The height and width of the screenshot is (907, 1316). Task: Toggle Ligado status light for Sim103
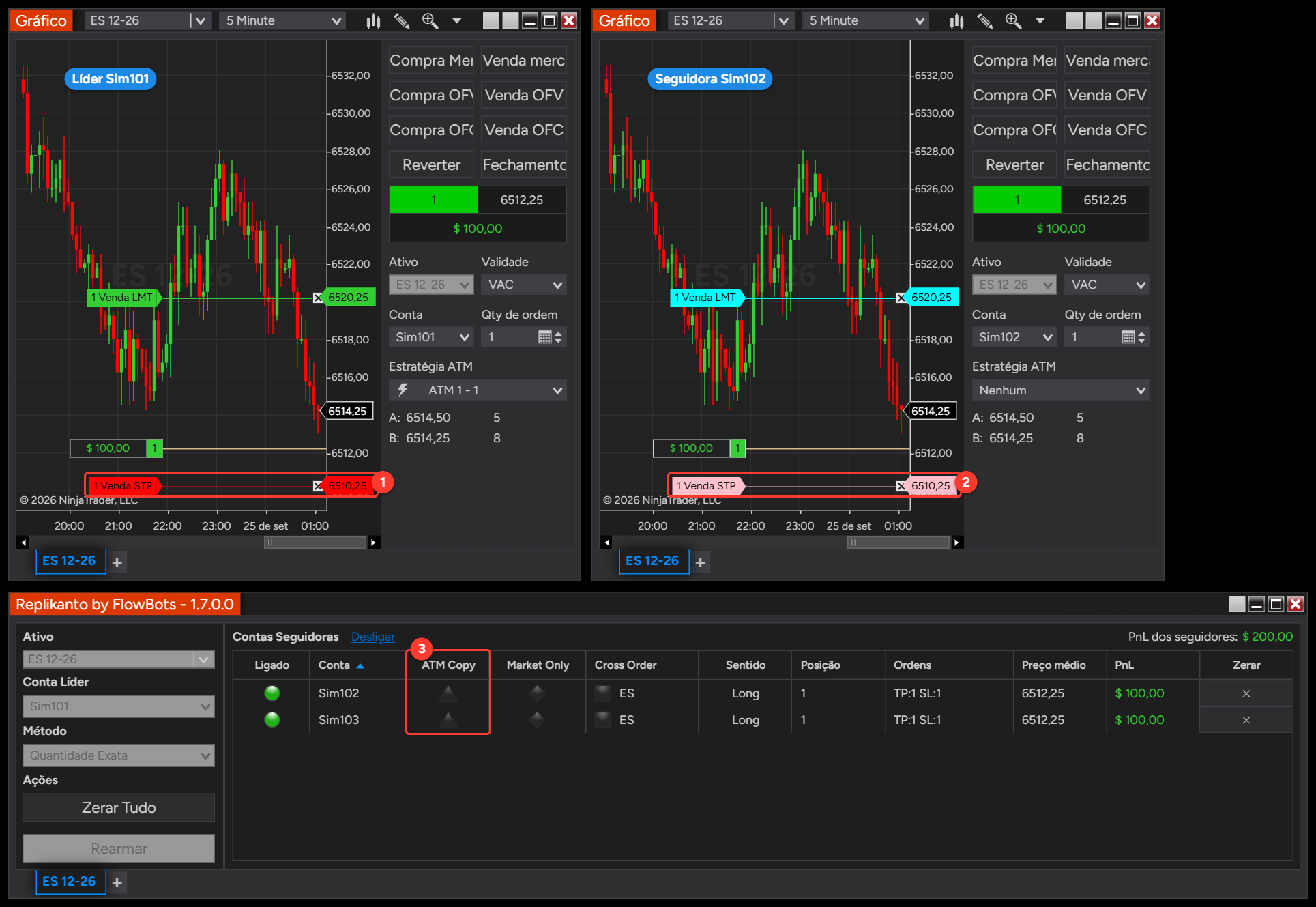pyautogui.click(x=272, y=719)
